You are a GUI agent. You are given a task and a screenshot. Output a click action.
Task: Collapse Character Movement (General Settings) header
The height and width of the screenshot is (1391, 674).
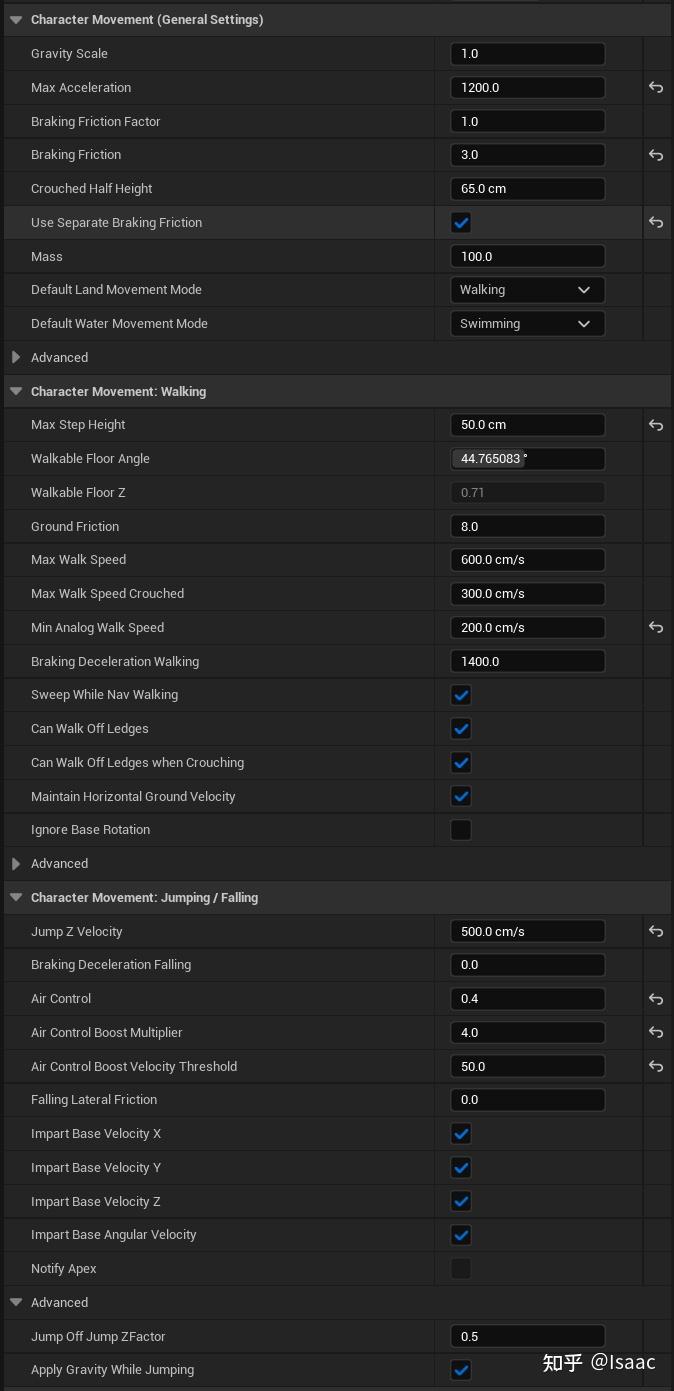click(x=16, y=20)
